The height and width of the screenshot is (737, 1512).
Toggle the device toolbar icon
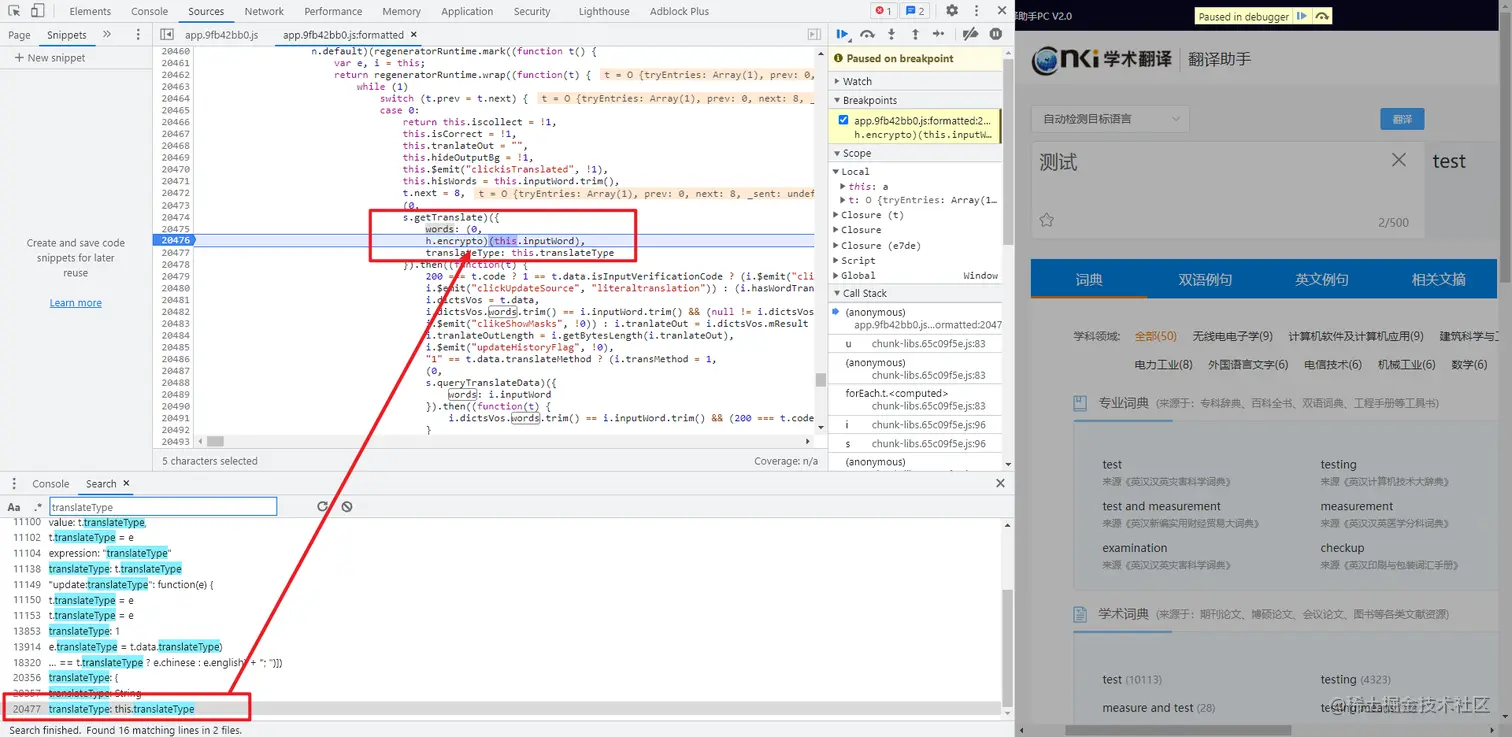coord(37,11)
